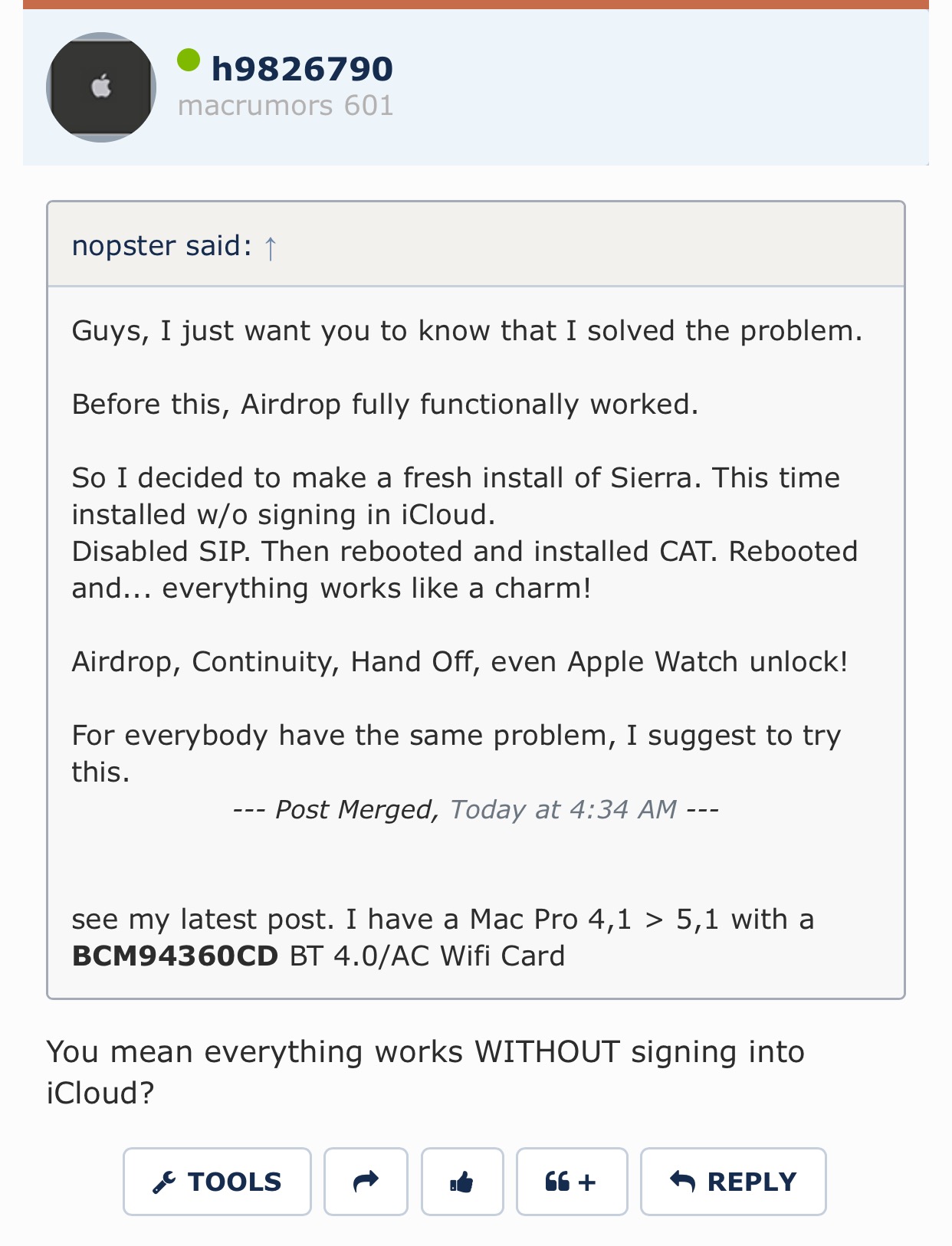Open the TOOLS menu
The width and height of the screenshot is (952, 1246).
point(218,1182)
